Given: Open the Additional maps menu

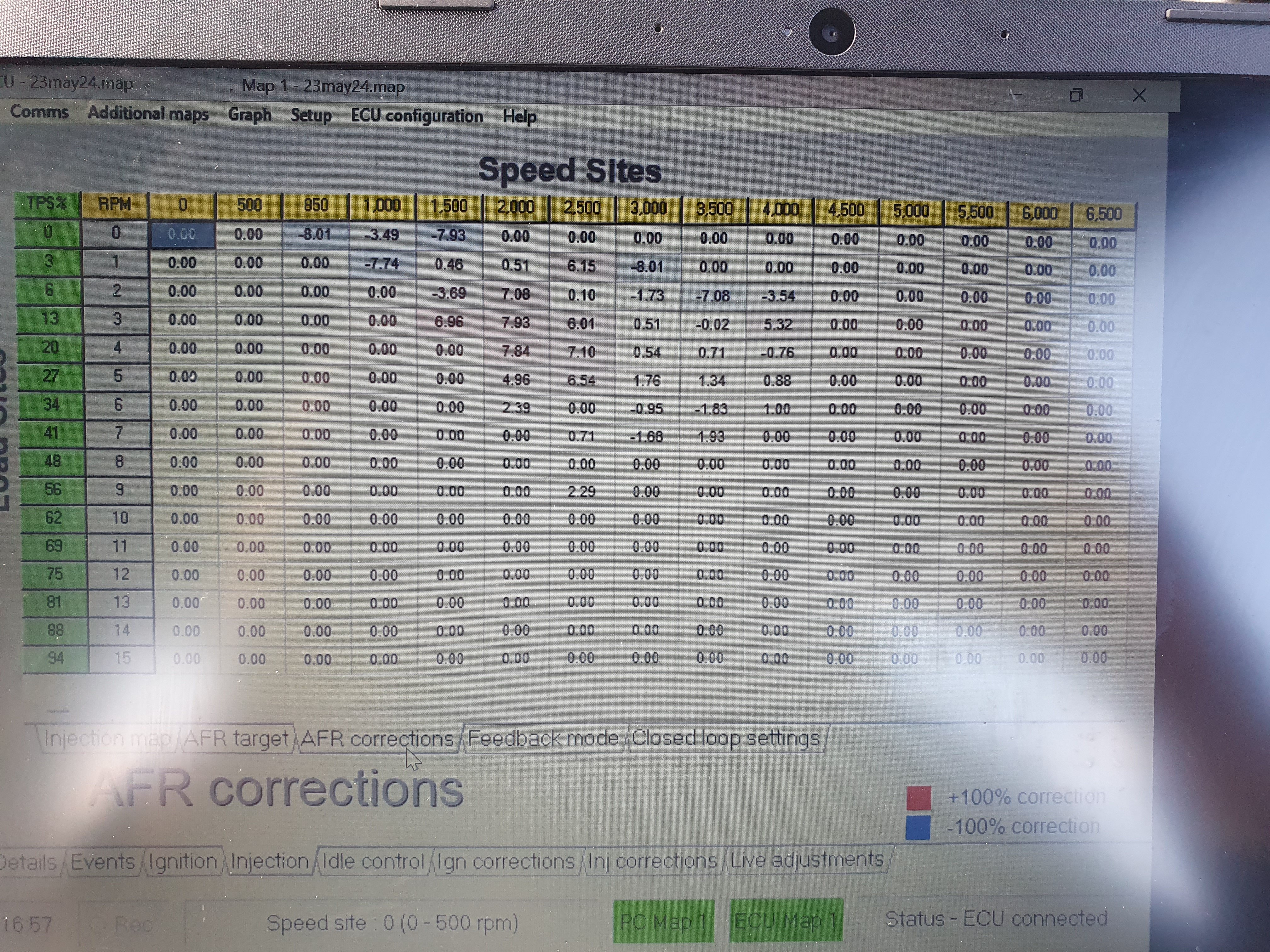Looking at the screenshot, I should (x=148, y=113).
